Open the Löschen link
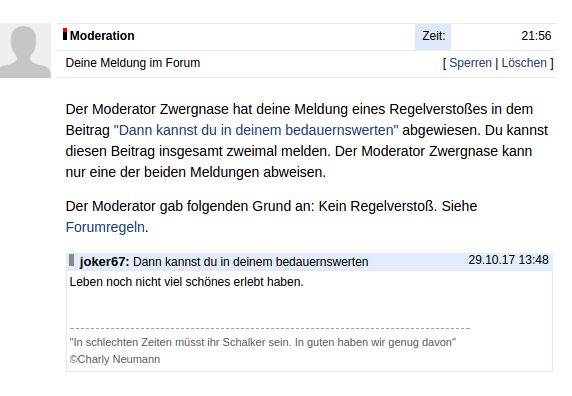572x396 pixels. click(x=524, y=63)
